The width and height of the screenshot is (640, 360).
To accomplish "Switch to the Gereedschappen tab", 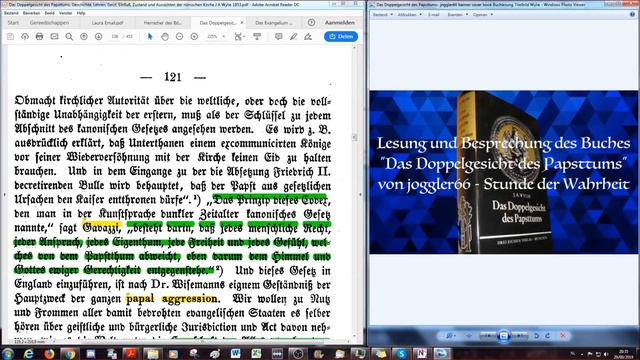I will click(49, 23).
